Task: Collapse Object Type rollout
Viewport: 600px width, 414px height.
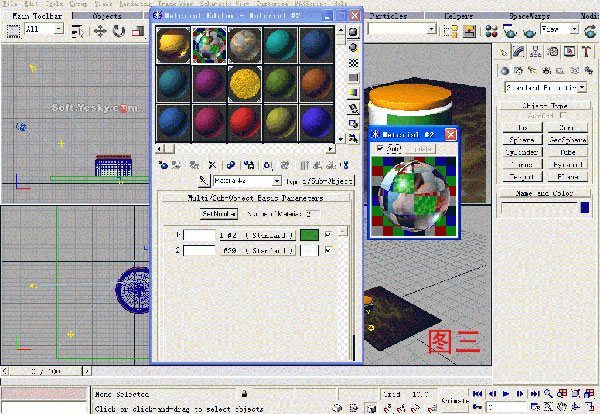Action: click(x=545, y=105)
